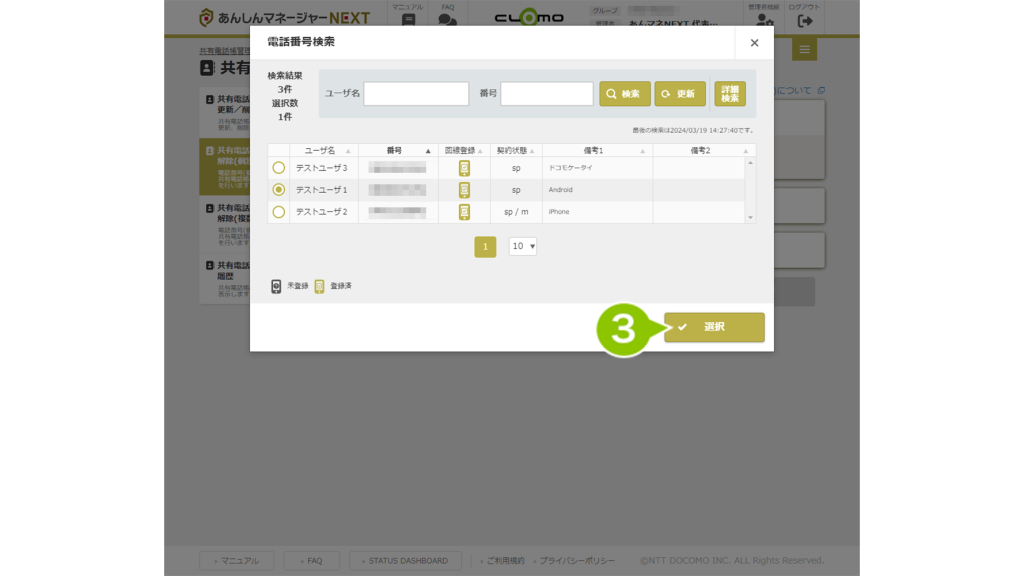This screenshot has height=576, width=1024.
Task: Click registered line icon for テストユーザ3
Action: [464, 168]
